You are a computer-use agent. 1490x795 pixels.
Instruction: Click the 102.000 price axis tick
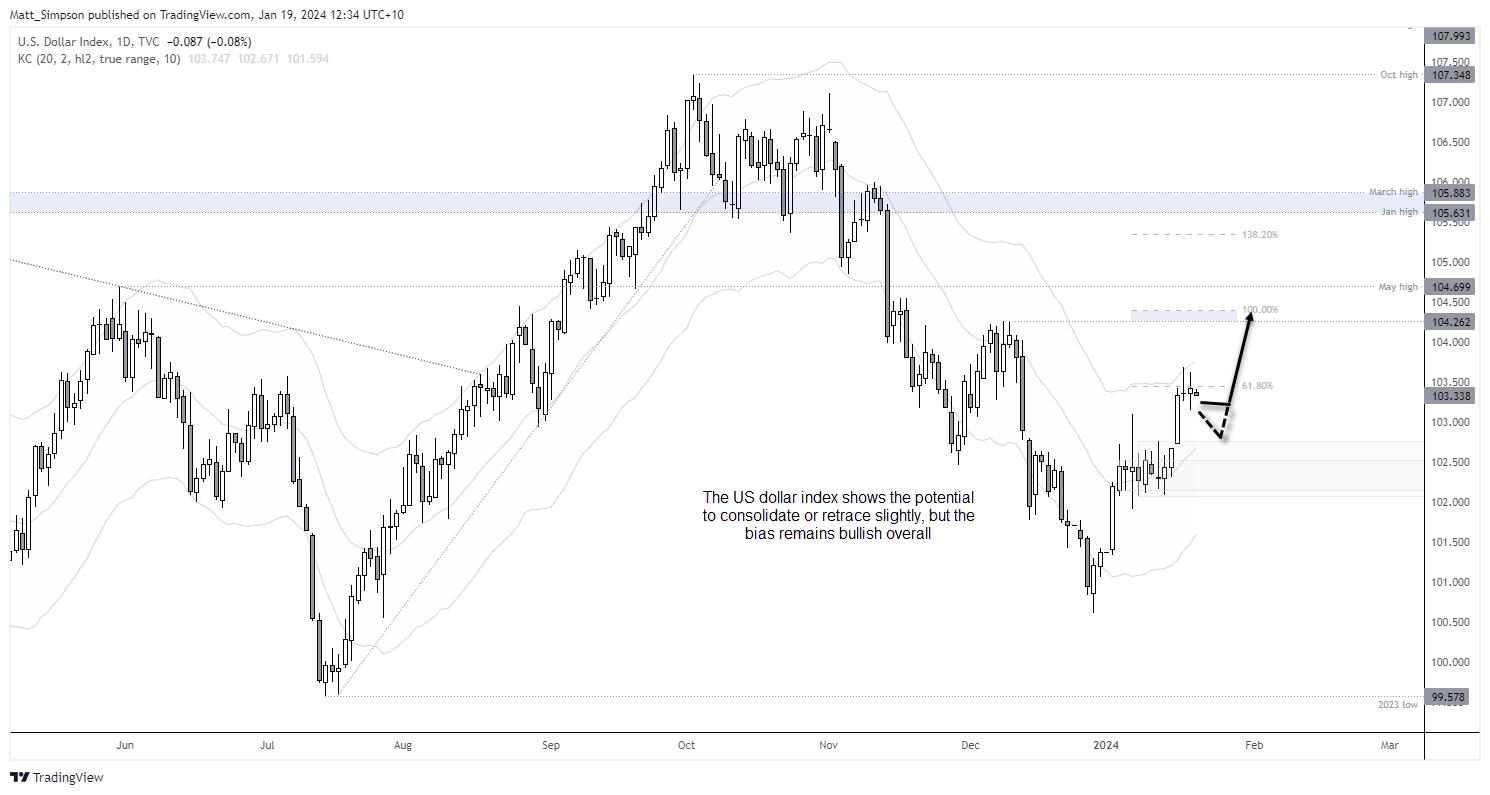[1449, 502]
